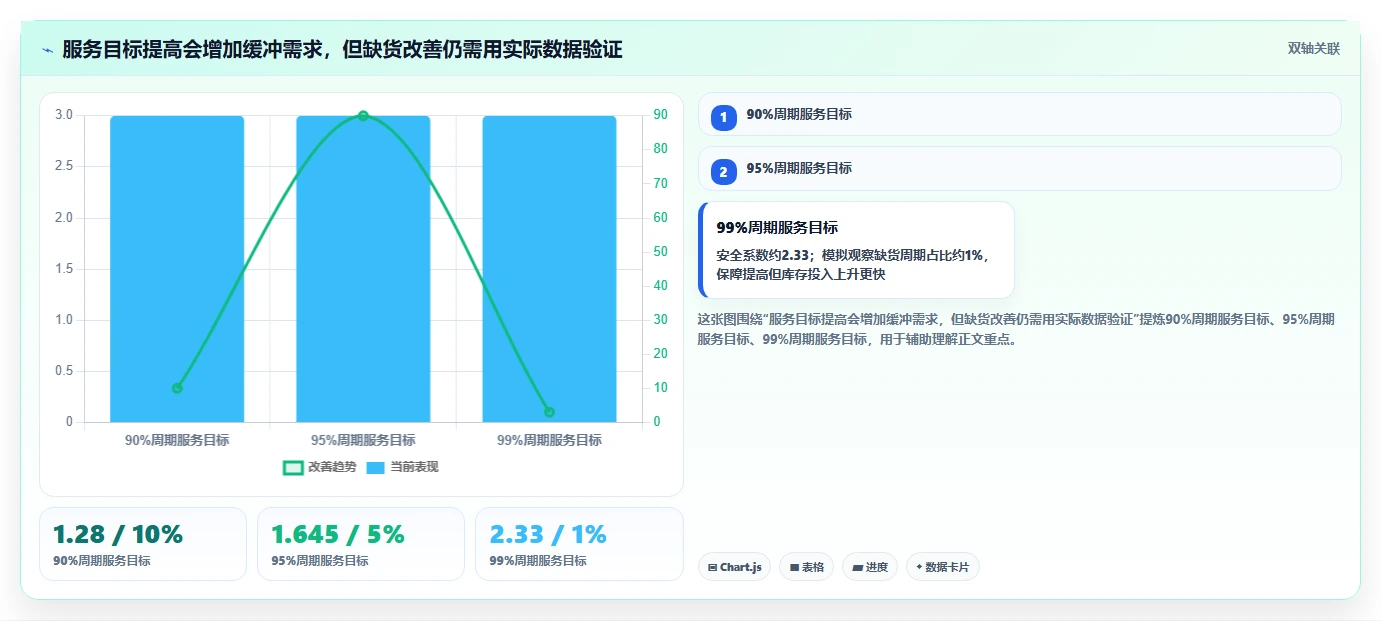
Task: Click the 进度 tag chip
Action: [x=869, y=567]
